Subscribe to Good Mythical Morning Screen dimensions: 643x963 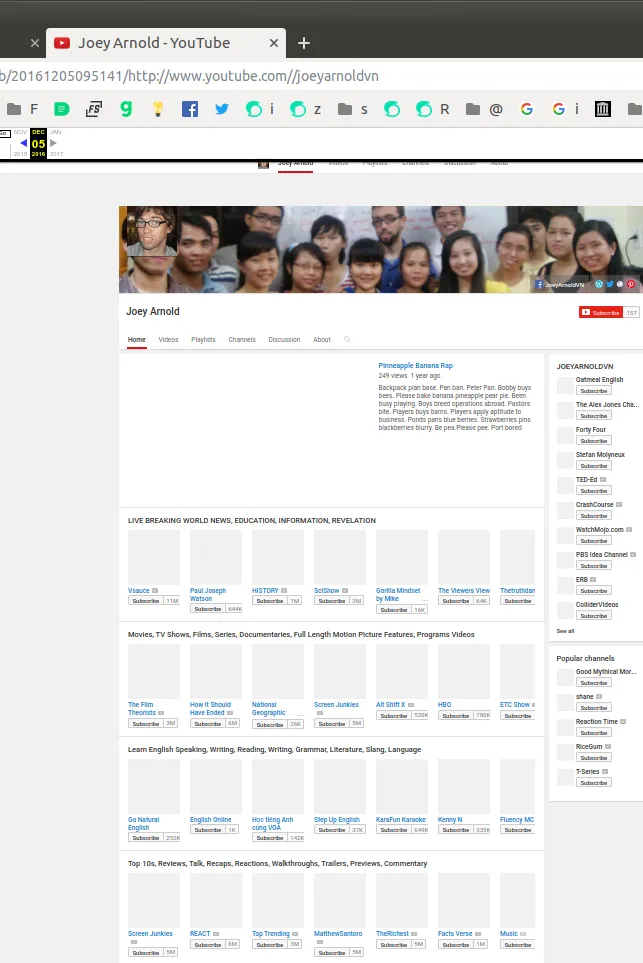tap(594, 682)
